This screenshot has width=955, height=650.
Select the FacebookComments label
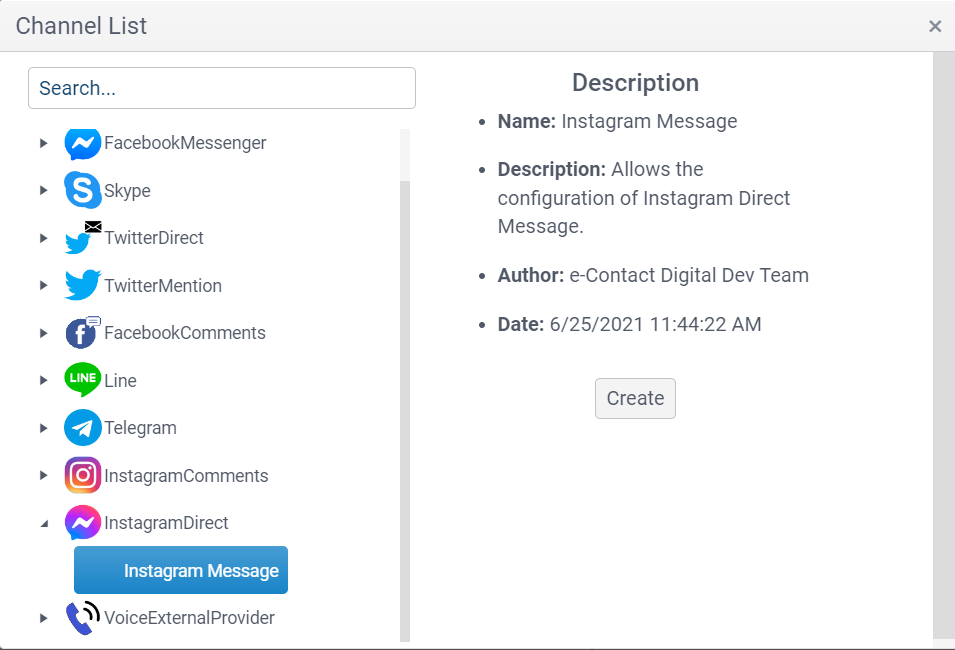(185, 333)
